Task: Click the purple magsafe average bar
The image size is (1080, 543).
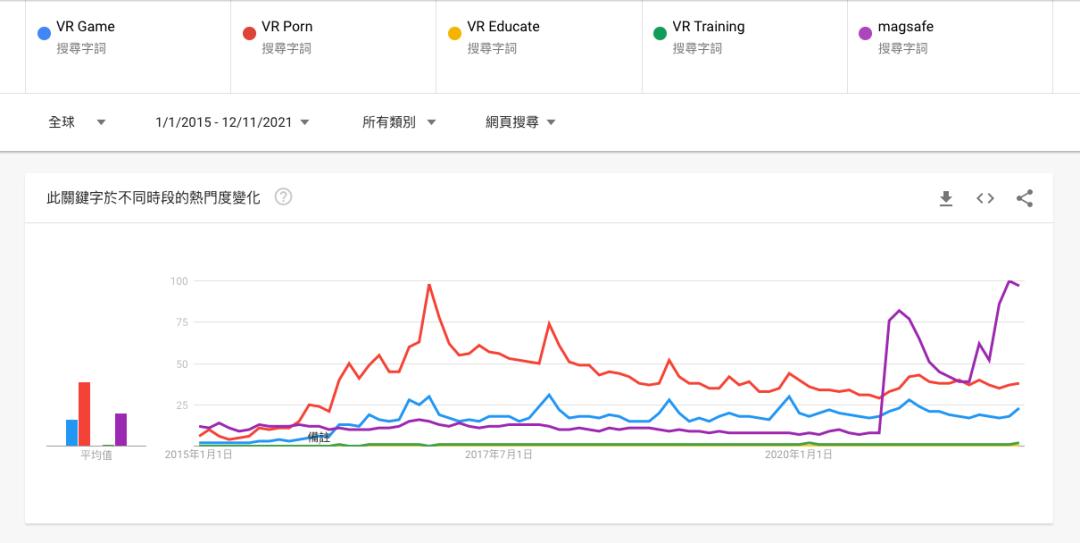Action: 120,429
